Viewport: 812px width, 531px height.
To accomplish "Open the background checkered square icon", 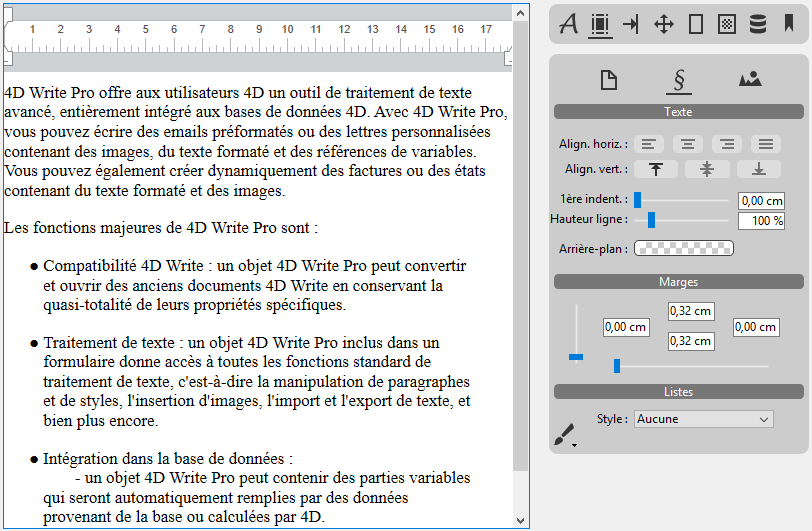I will [727, 24].
